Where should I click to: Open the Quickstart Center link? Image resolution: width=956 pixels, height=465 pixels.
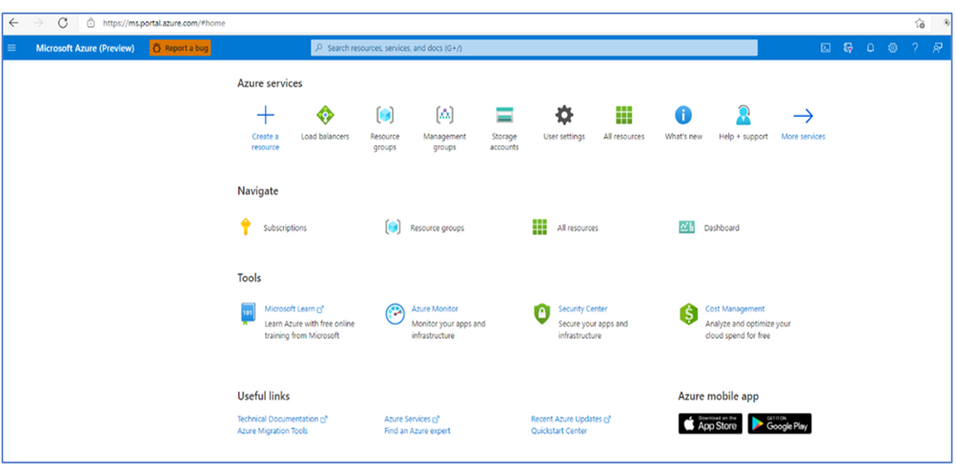pos(559,431)
